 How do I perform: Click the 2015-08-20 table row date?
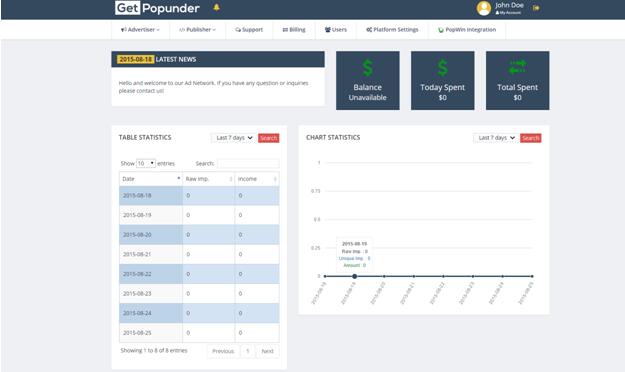click(137, 235)
